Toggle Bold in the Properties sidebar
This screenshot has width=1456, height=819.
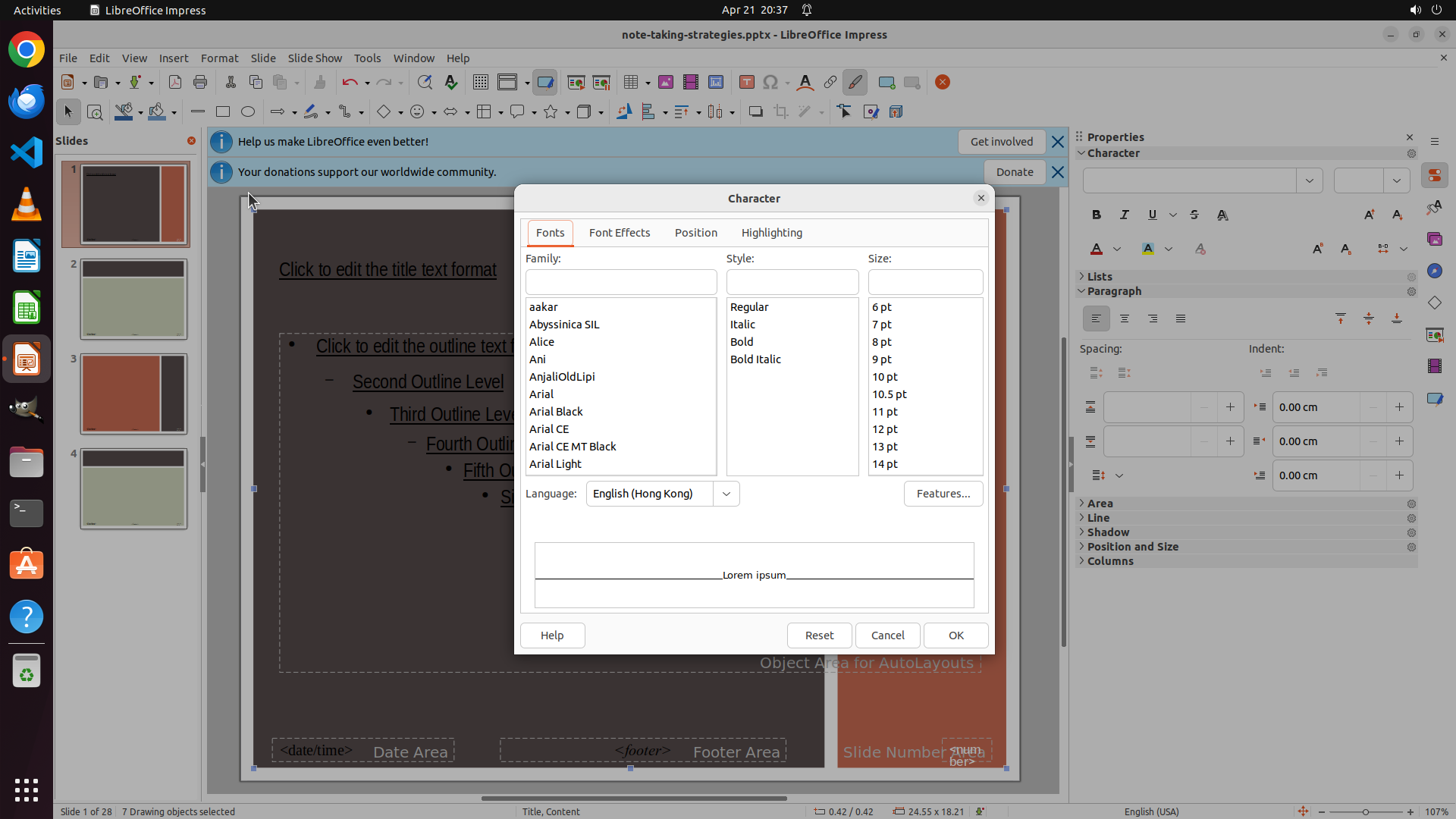1097,215
